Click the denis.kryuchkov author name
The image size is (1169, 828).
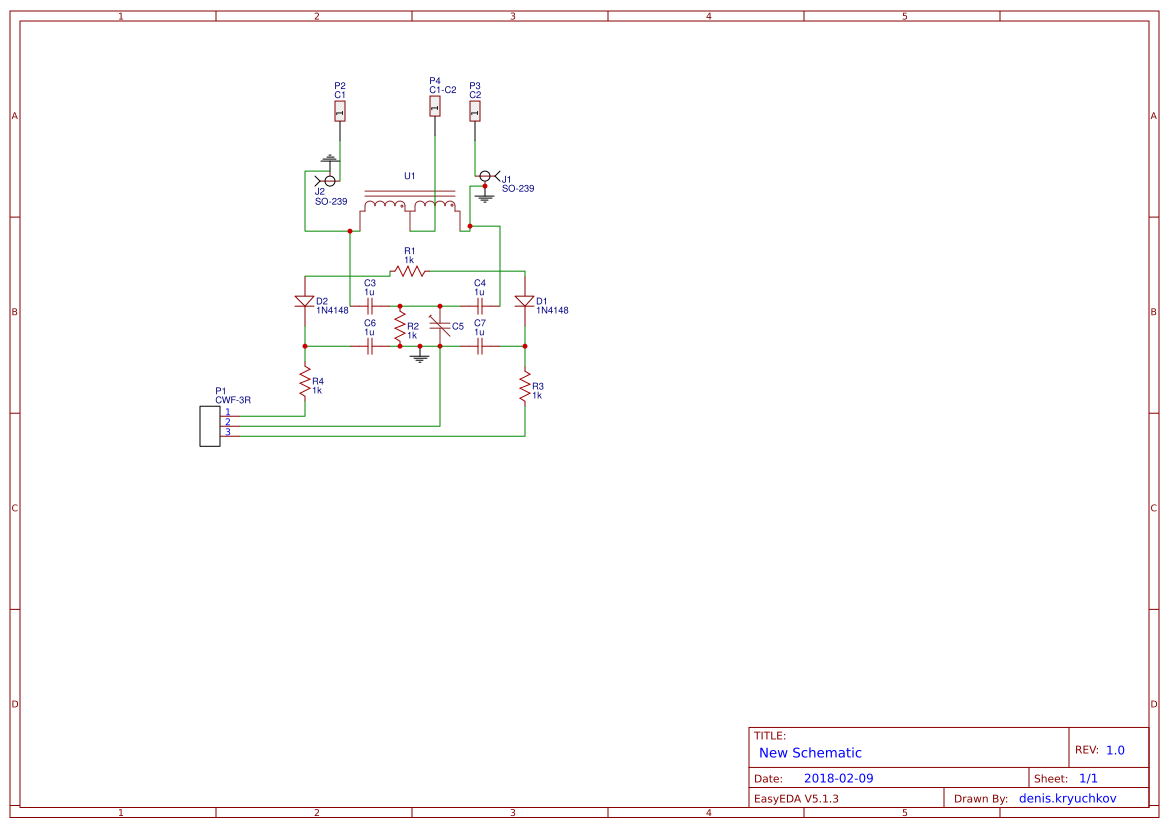[1067, 798]
